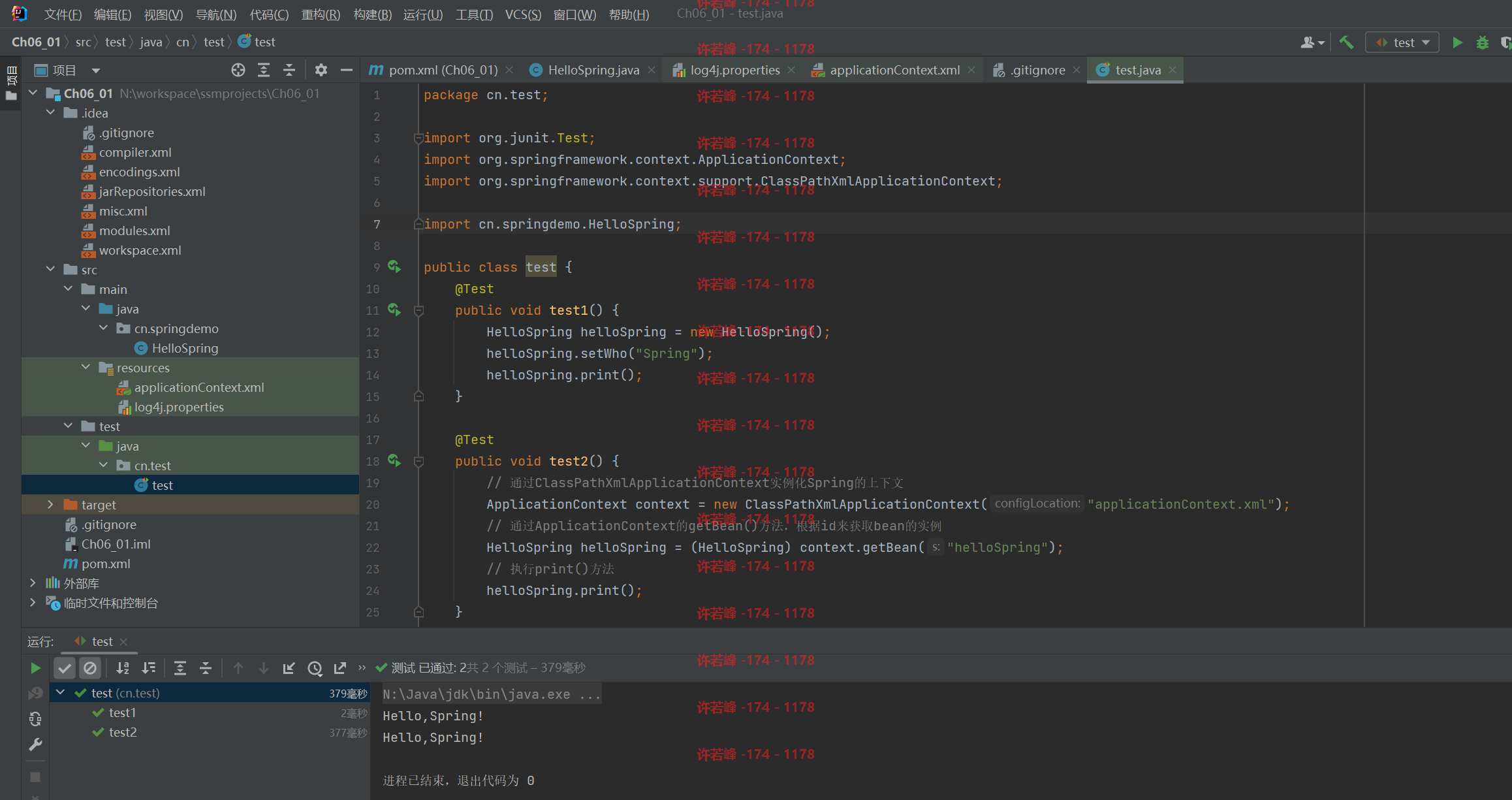Collapse the .idea folder
Image resolution: width=1512 pixels, height=800 pixels.
[50, 113]
